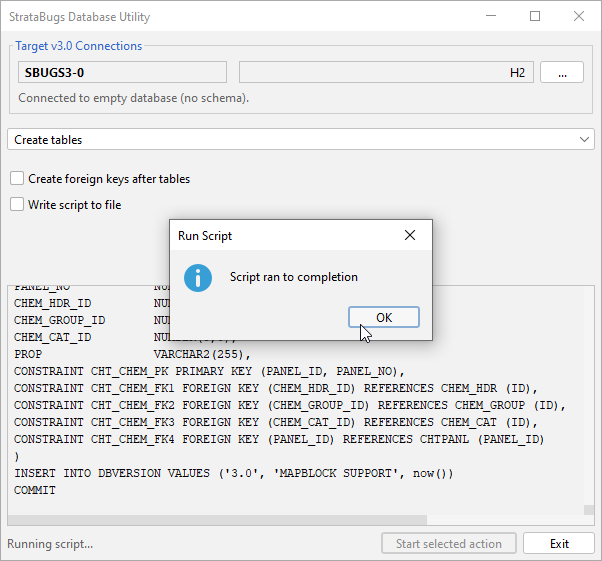Click the CHT_CHEM_FK2 FOREIGN KEY line
Screen dimensions: 602x561
pyautogui.click(x=290, y=405)
